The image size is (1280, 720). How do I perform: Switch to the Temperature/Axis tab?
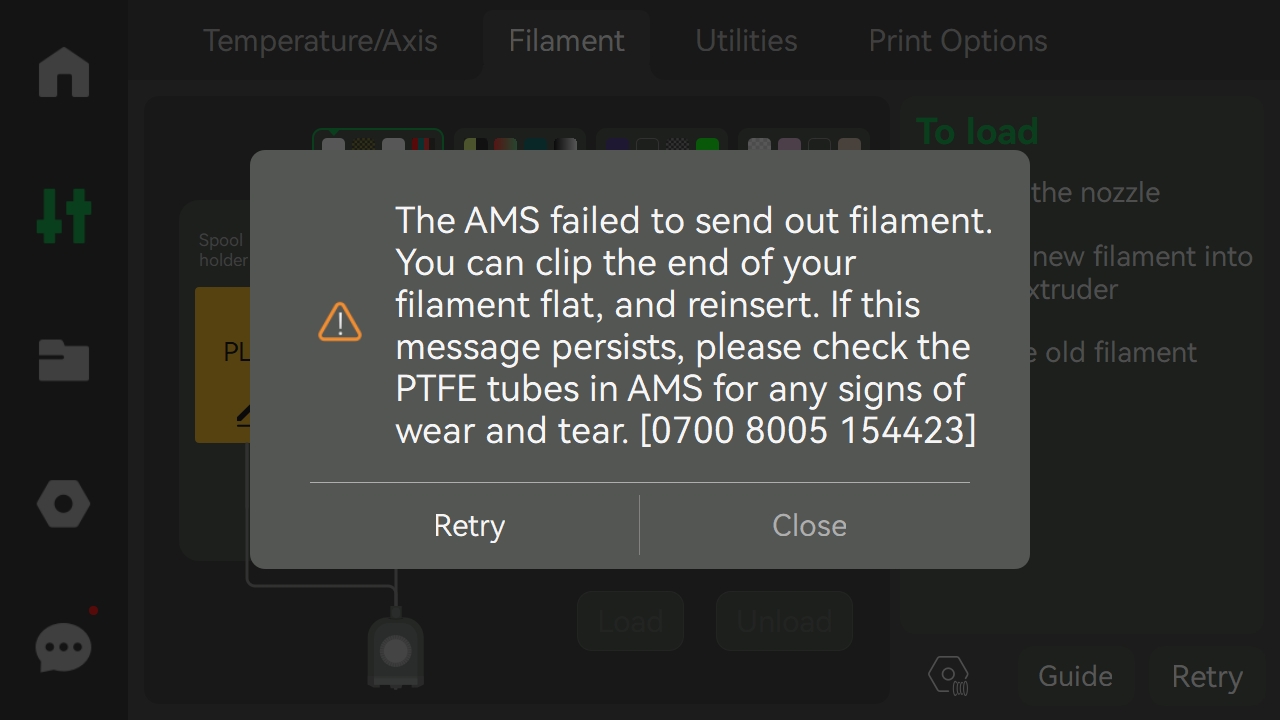320,41
